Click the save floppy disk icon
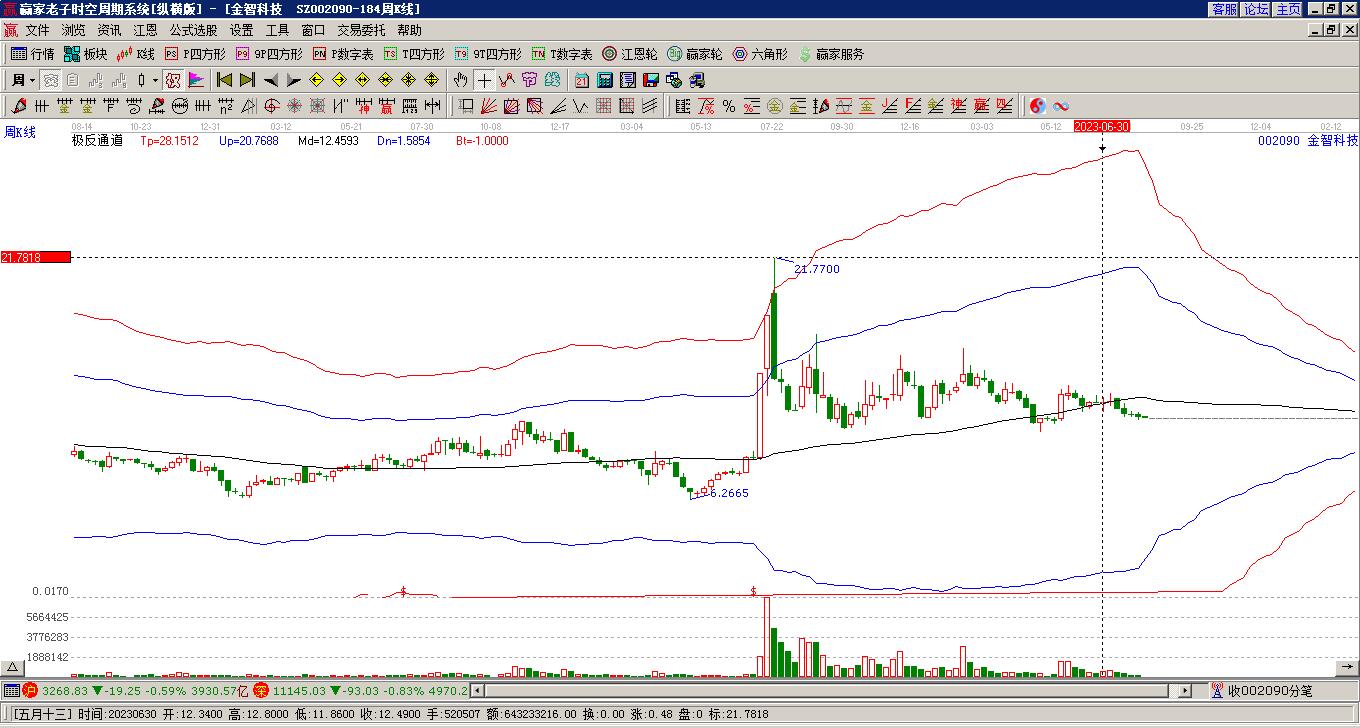 click(651, 80)
